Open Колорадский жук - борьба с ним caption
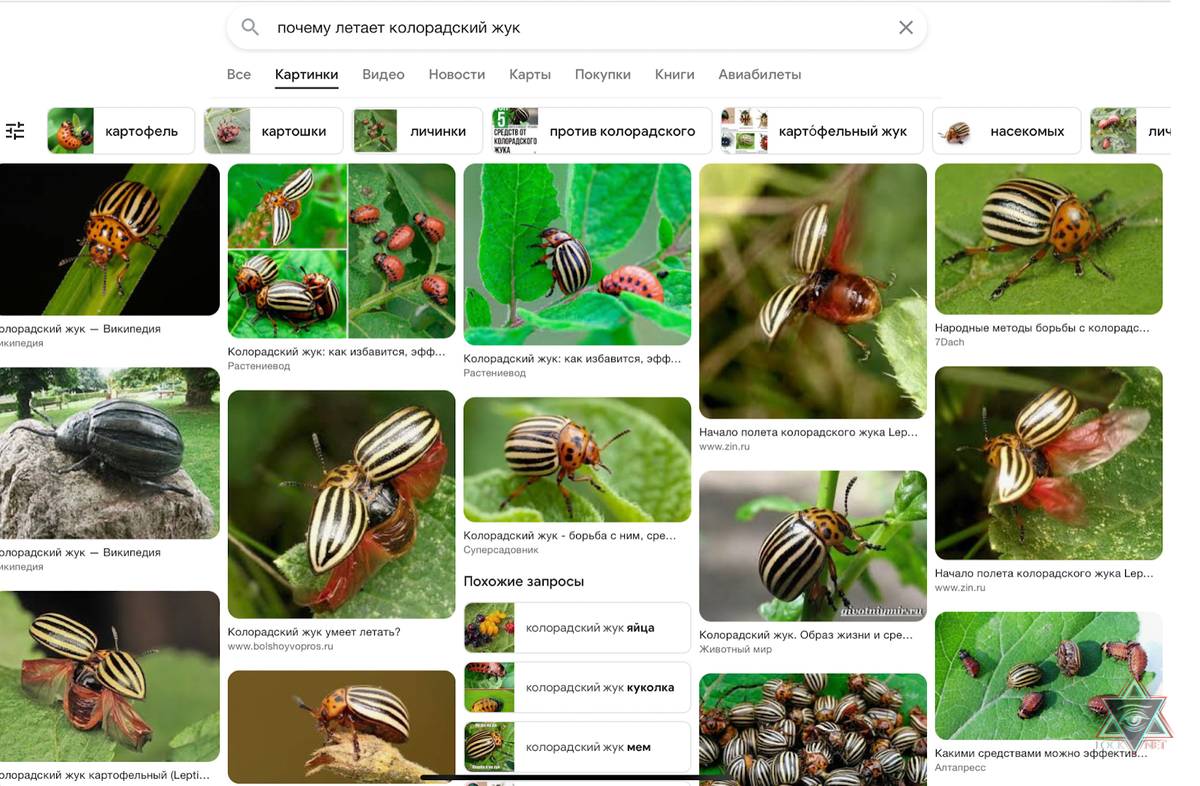Viewport: 1200px width, 786px height. 570,536
